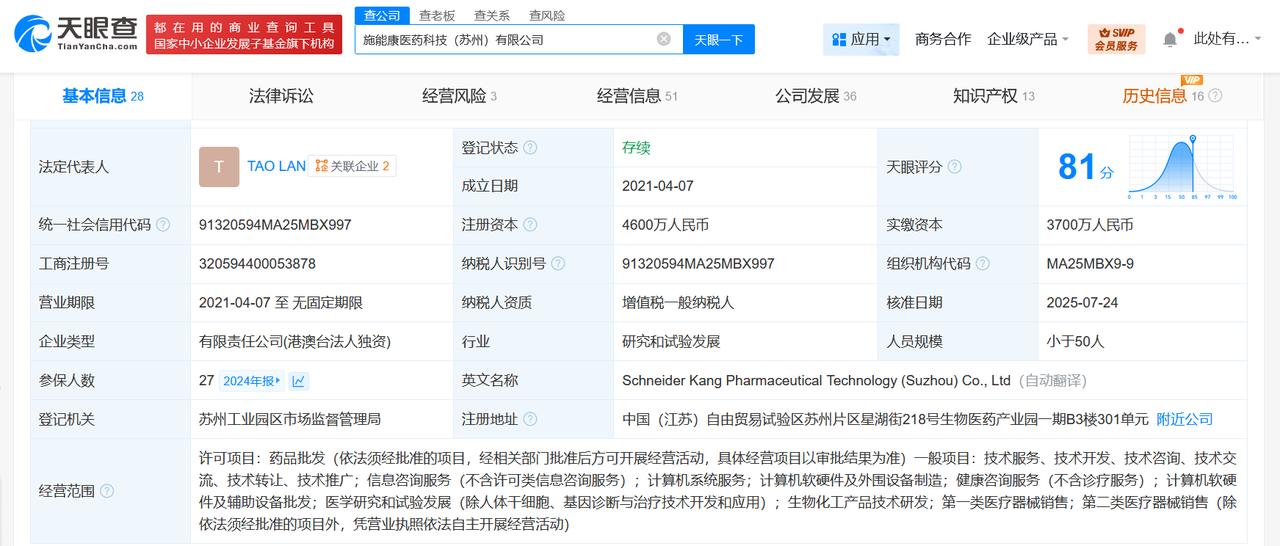Image resolution: width=1280 pixels, height=546 pixels.
Task: Click help icon next to 天眼评分
Action: point(954,167)
